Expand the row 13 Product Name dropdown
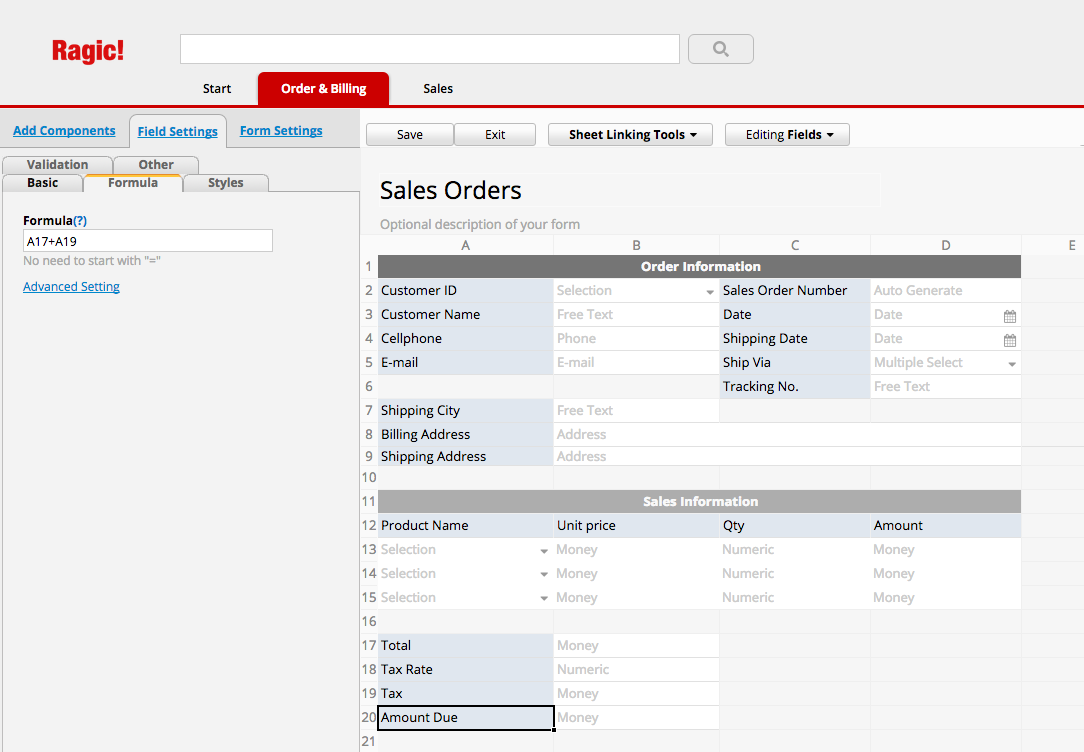The height and width of the screenshot is (752, 1084). click(x=544, y=551)
